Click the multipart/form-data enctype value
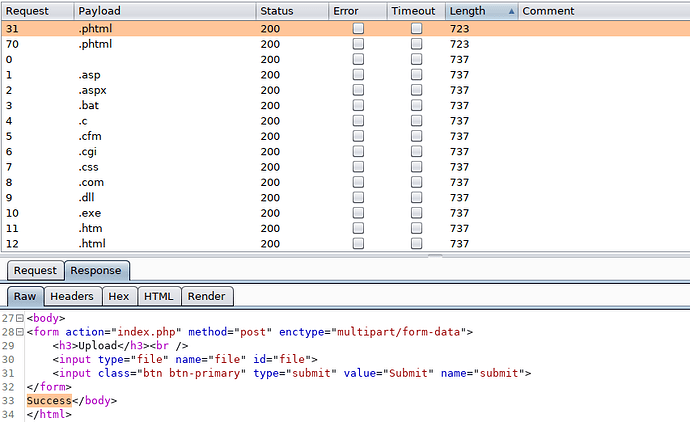Viewport: 690px width, 422px height. coord(398,332)
